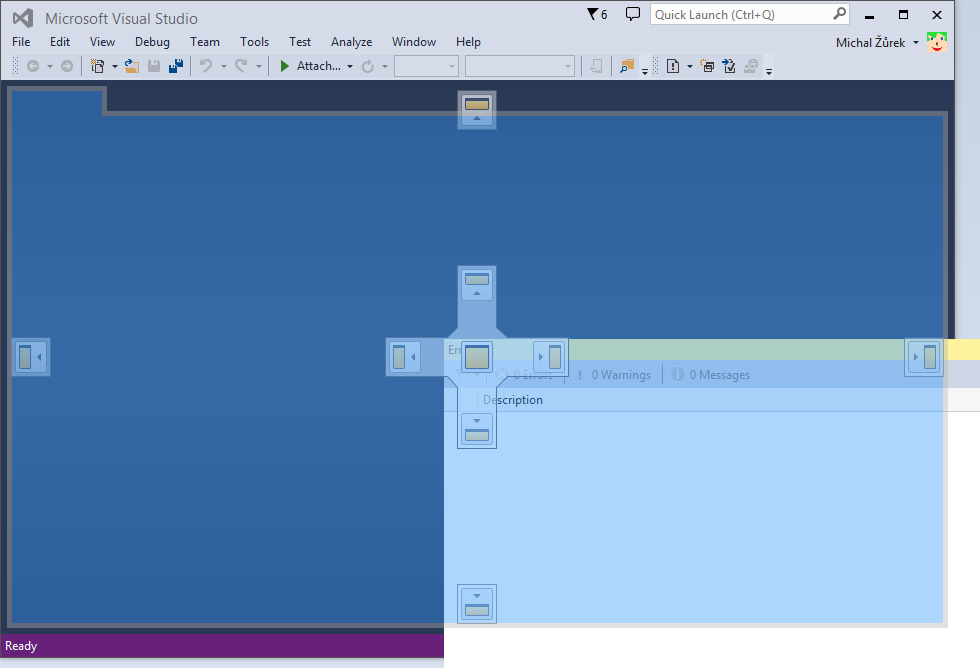Open the solution configurations combo box
980x668 pixels.
point(426,66)
